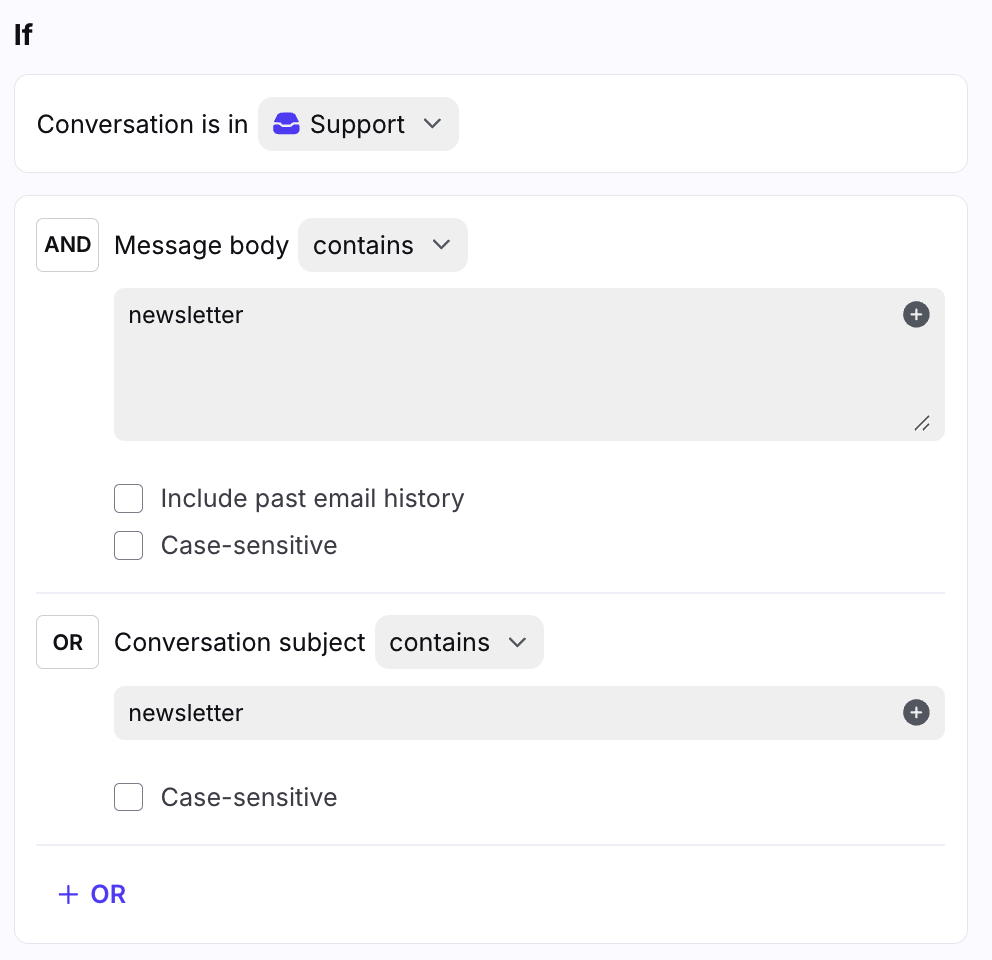992x960 pixels.
Task: Click the conversation subject 'newsletter' input field
Action: (x=500, y=713)
